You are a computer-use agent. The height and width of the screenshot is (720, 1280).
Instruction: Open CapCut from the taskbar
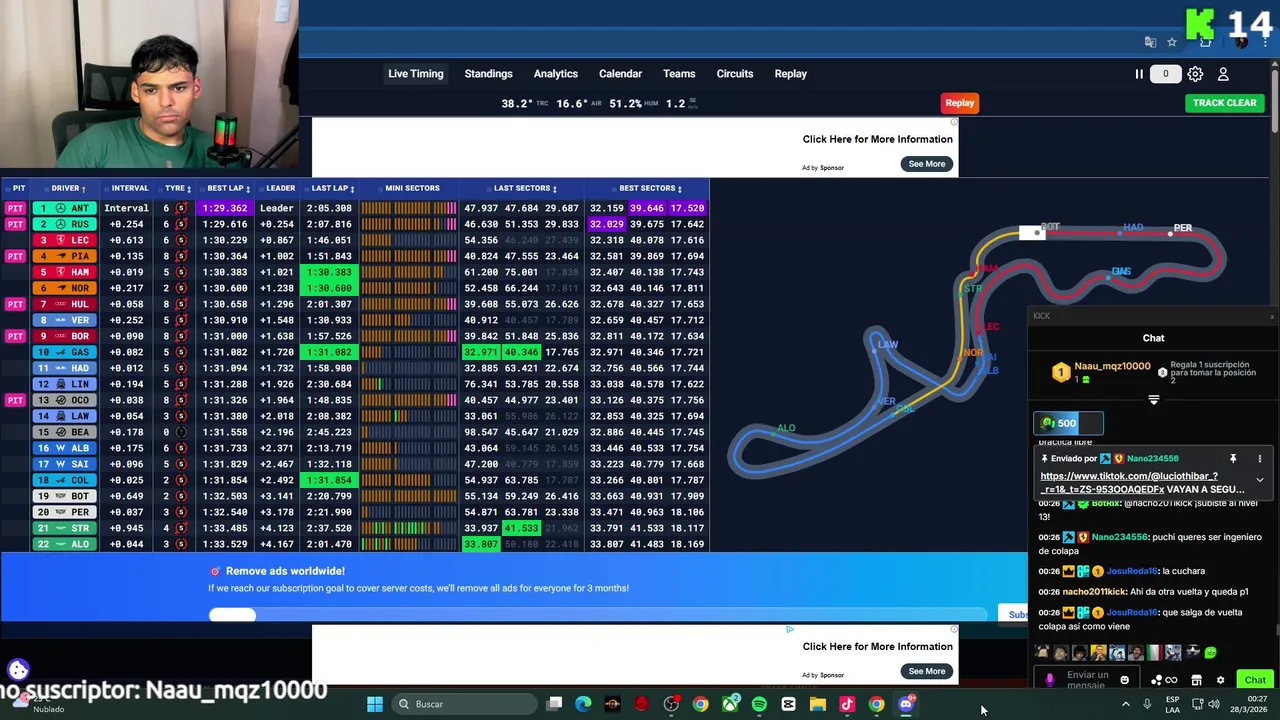(x=788, y=704)
